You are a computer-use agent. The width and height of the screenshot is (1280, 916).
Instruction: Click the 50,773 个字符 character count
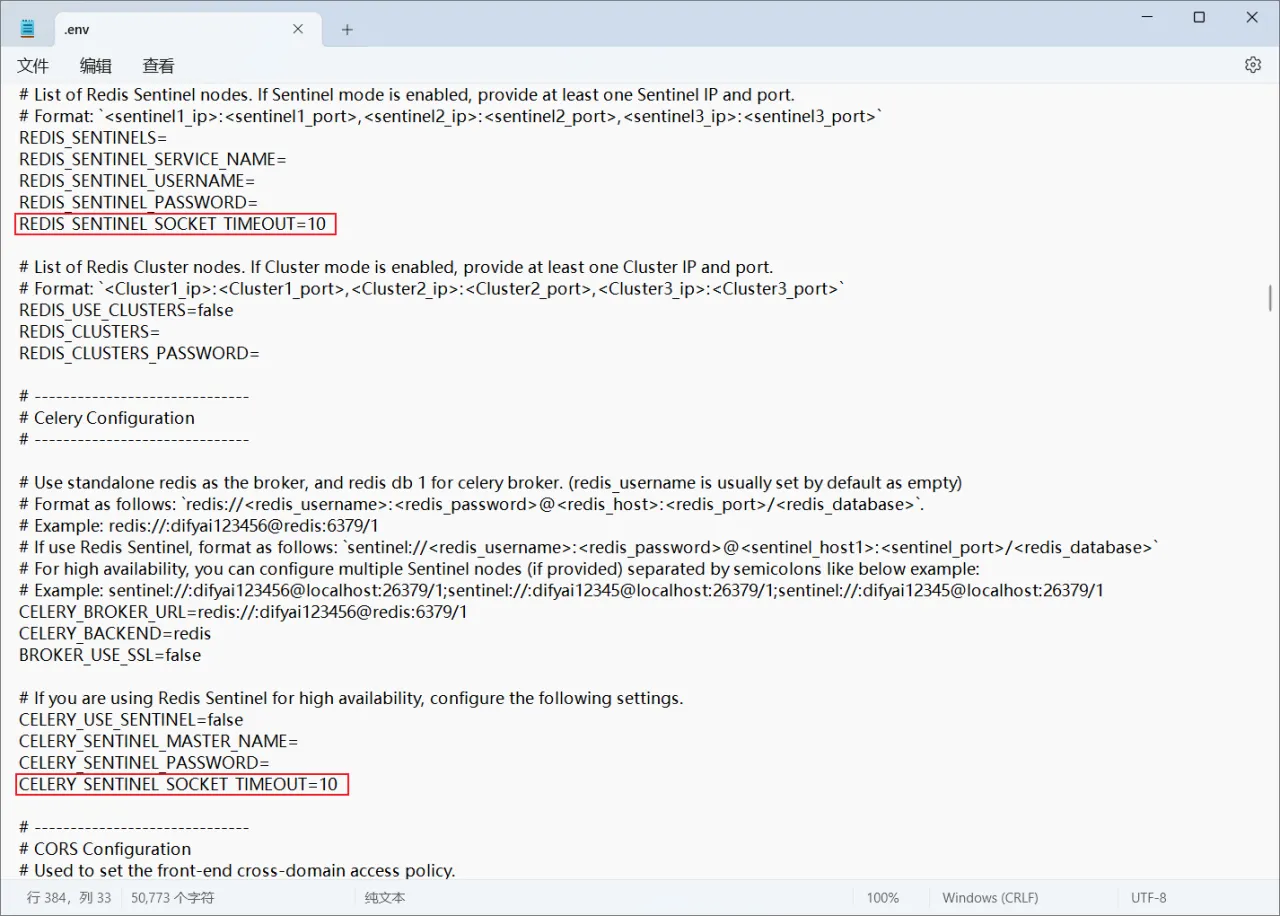tap(173, 898)
